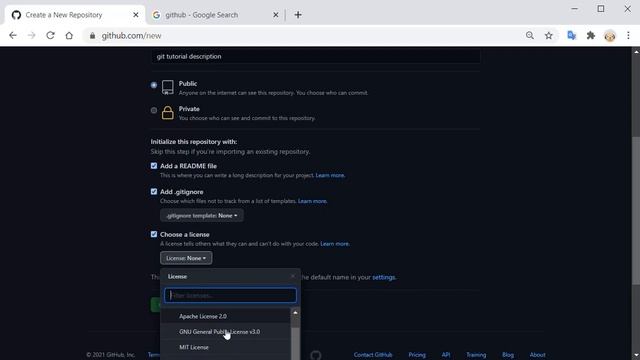
Task: Open the Extensions puzzle icon
Action: point(590,36)
